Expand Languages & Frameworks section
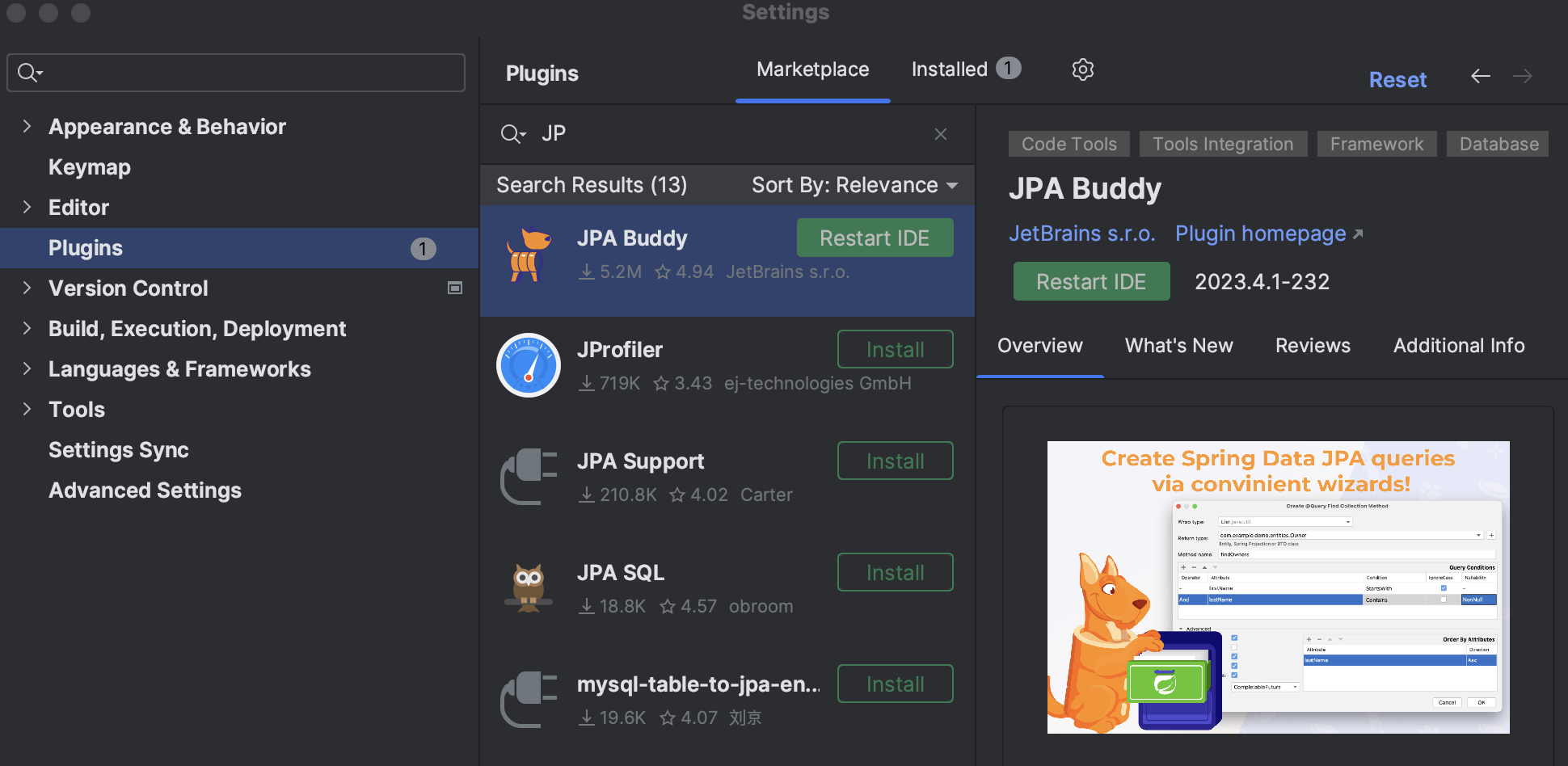 [x=27, y=368]
